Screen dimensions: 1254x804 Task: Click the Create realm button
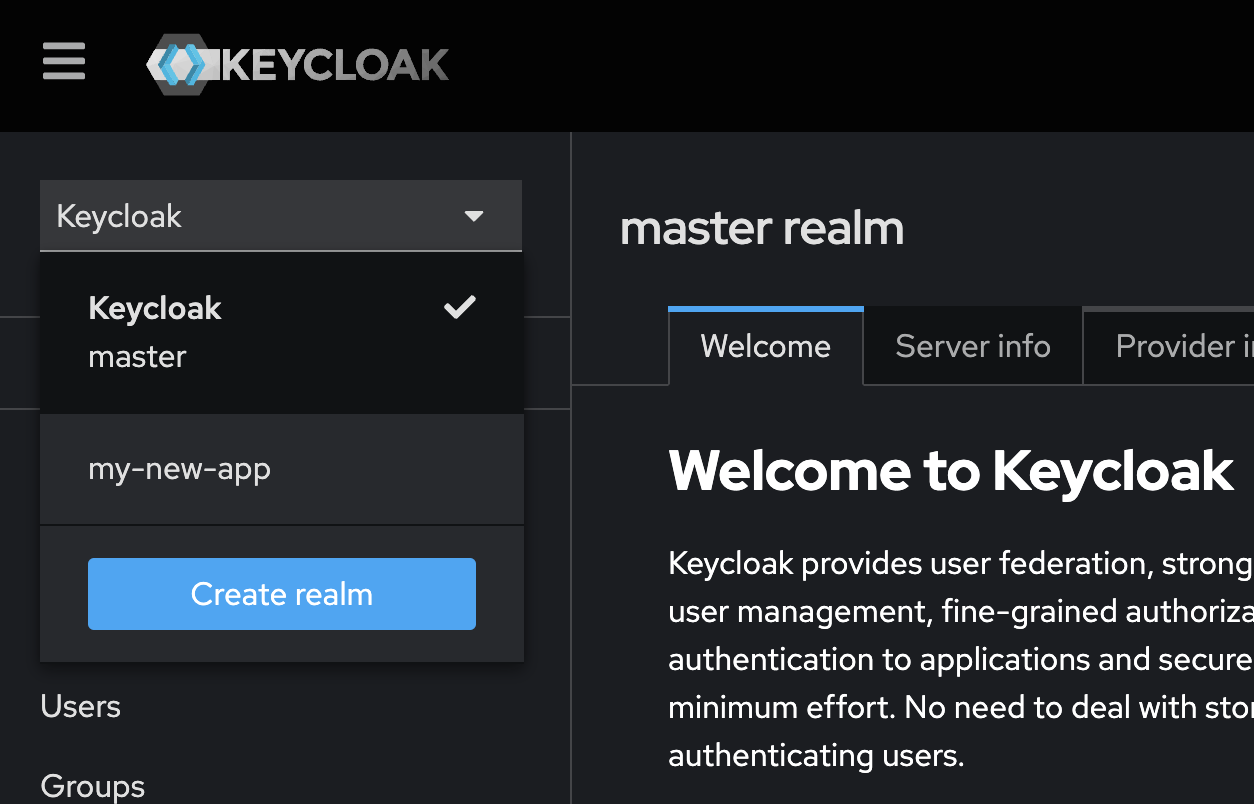tap(282, 594)
